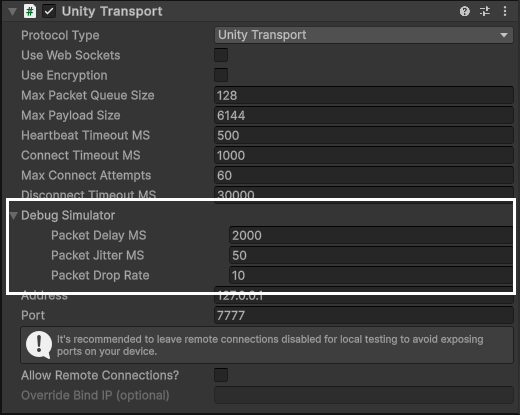Viewport: 520px width, 415px height.
Task: Disable the Unity Transport component checkbox
Action: click(49, 11)
